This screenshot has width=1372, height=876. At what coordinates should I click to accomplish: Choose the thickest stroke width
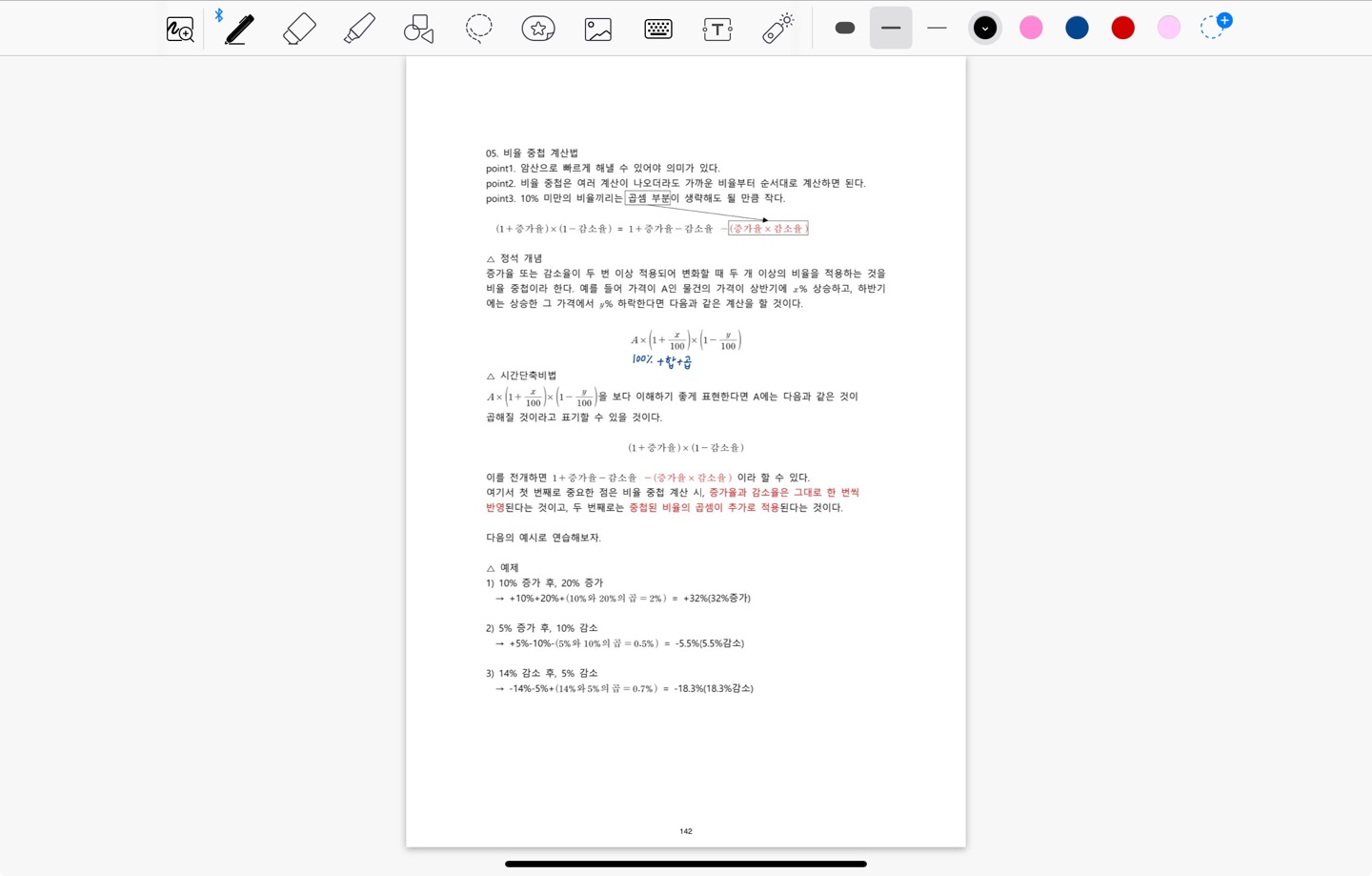click(845, 28)
